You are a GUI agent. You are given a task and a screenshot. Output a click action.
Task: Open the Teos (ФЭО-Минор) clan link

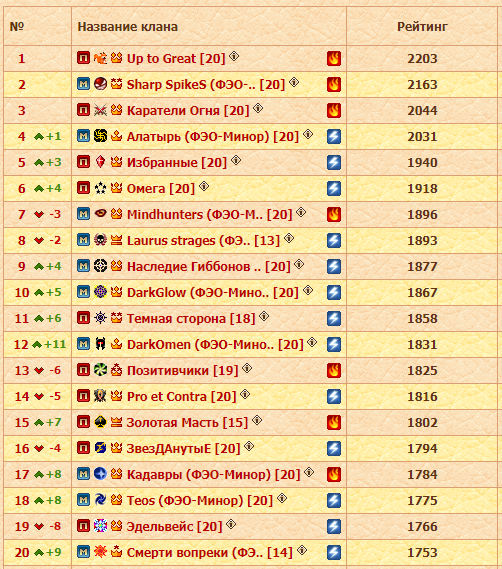[200, 501]
